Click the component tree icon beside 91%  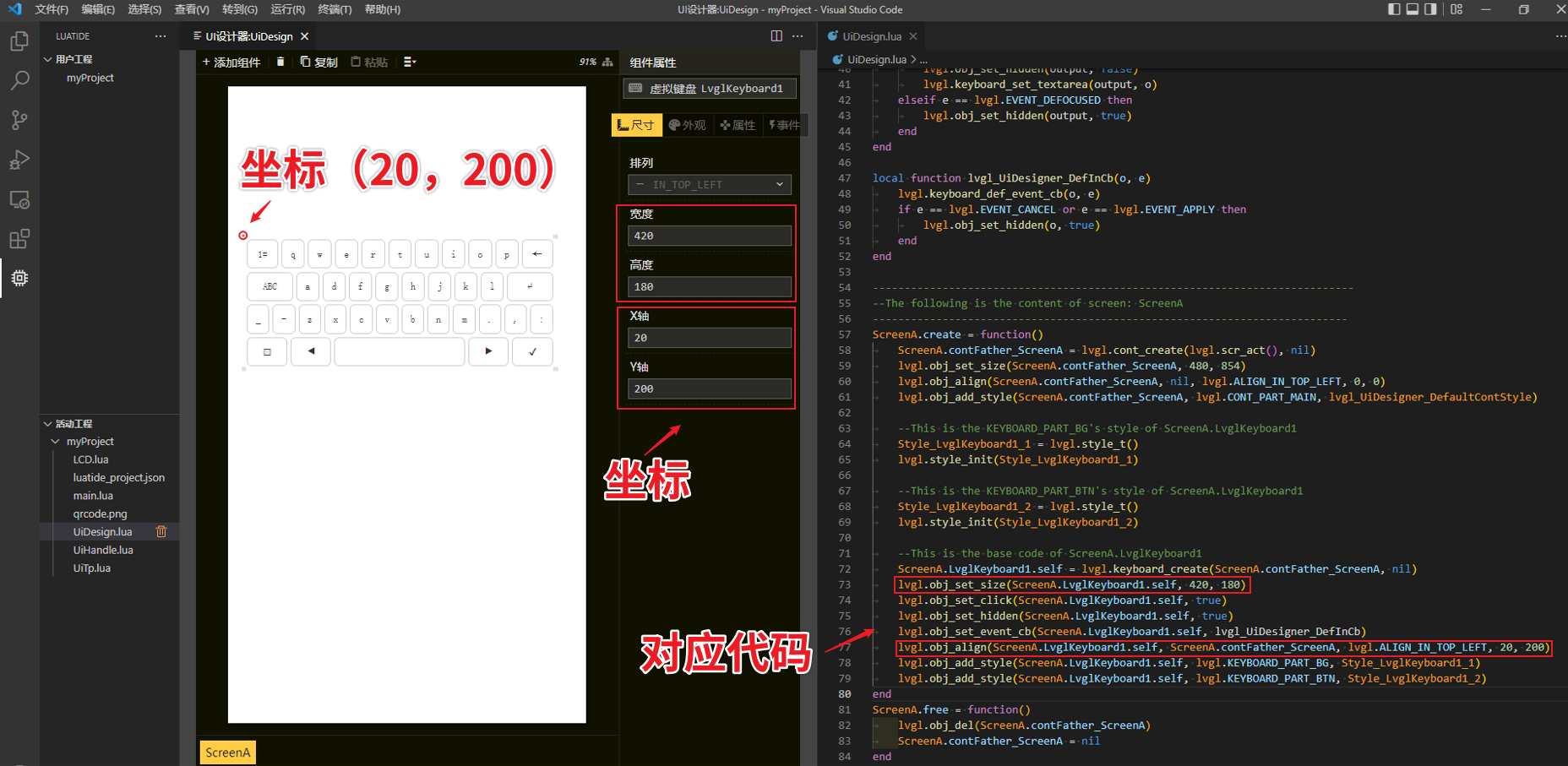(x=607, y=62)
